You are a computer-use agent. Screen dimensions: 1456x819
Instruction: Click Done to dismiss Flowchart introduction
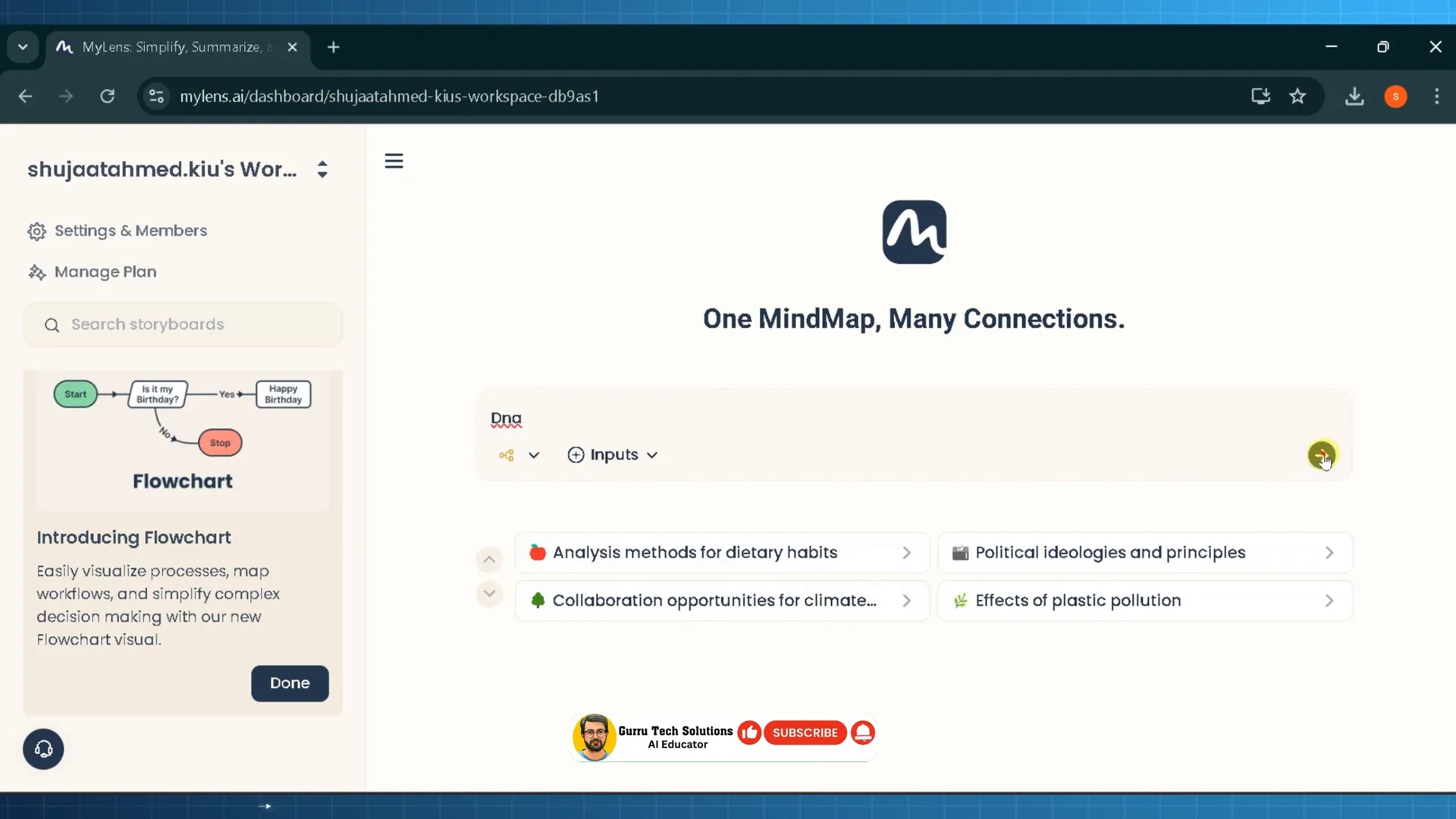(x=290, y=683)
